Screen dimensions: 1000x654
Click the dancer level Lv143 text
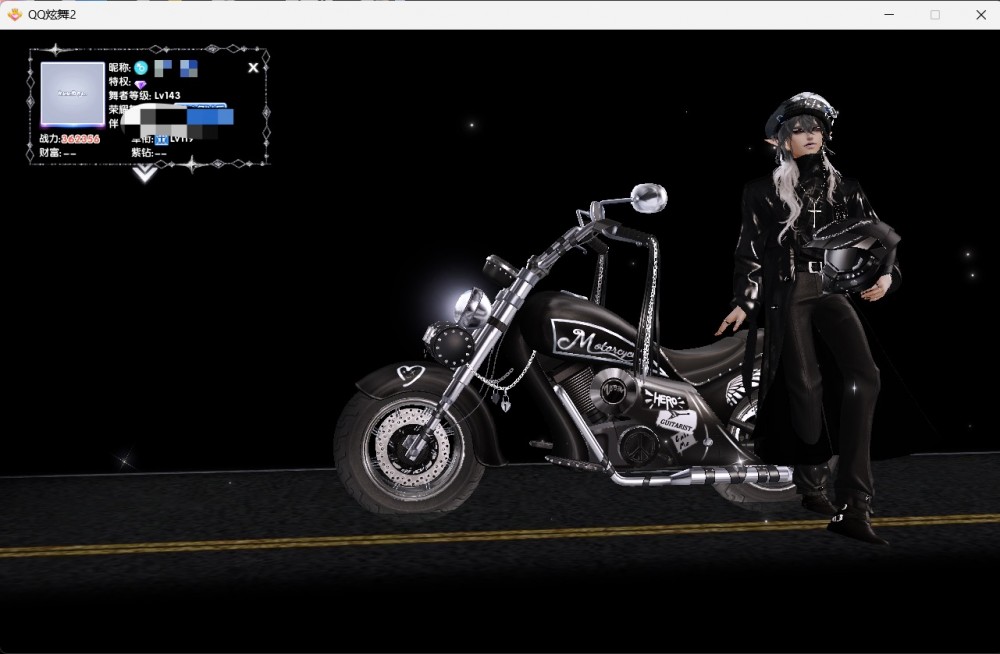167,96
